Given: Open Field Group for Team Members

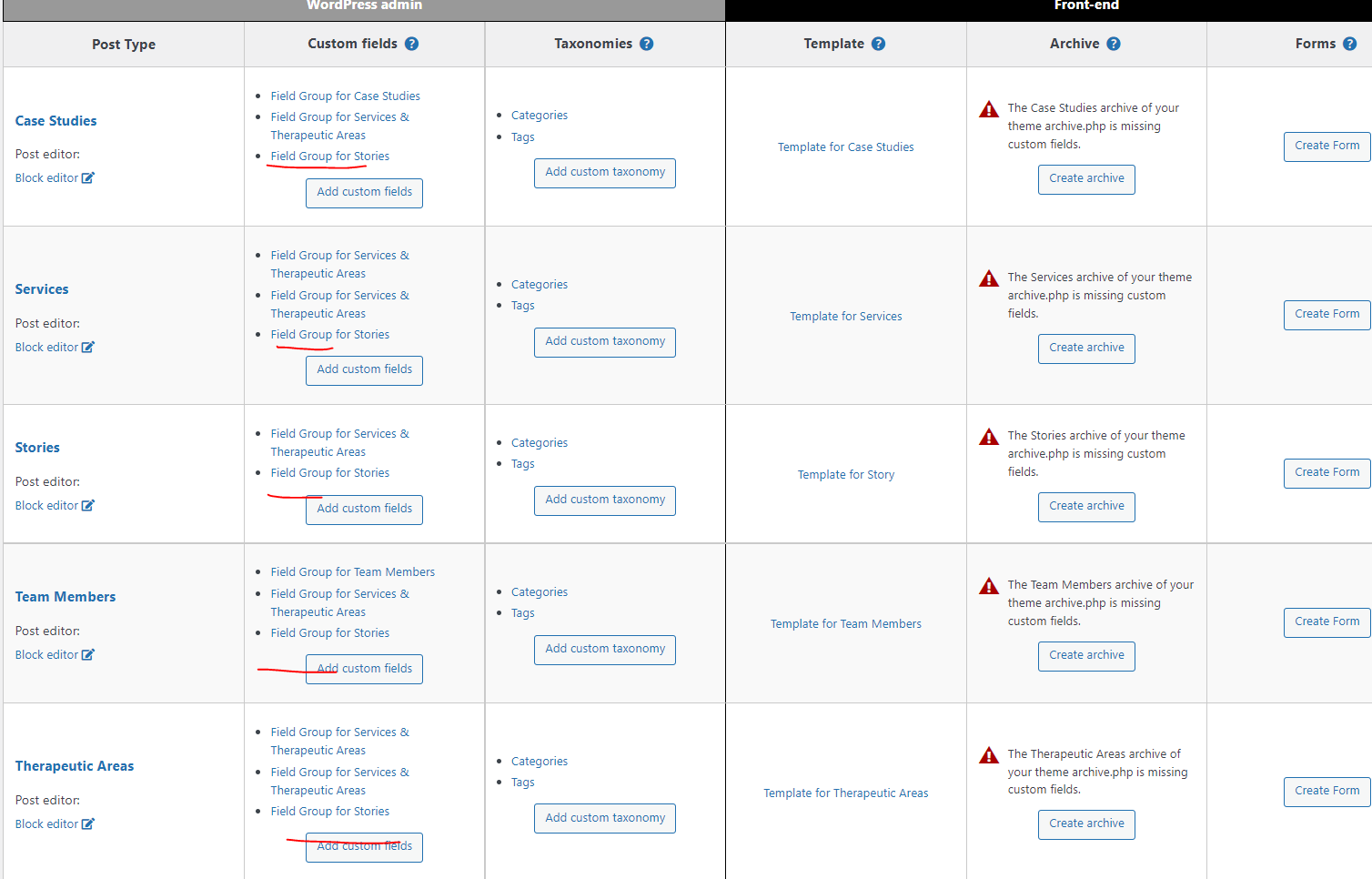Looking at the screenshot, I should coord(352,572).
